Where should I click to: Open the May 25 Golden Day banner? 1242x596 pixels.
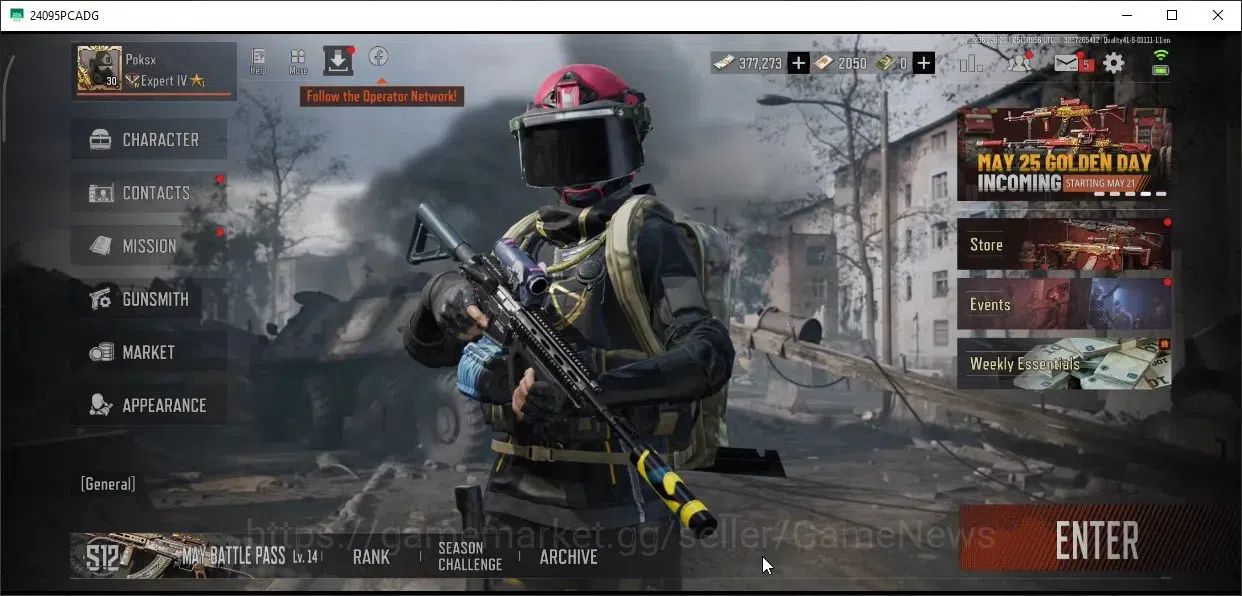1064,153
